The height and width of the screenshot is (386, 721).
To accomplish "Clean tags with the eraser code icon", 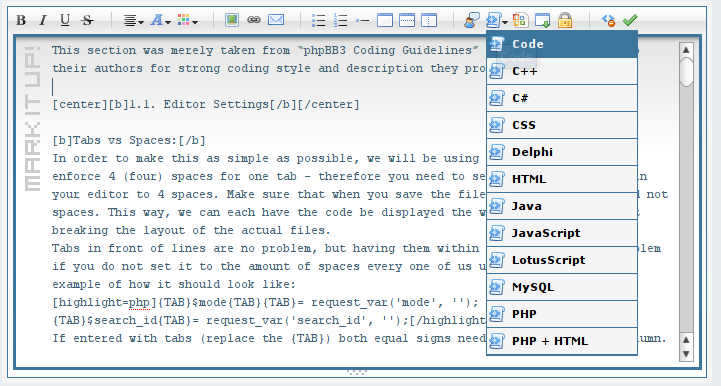I will 608,20.
